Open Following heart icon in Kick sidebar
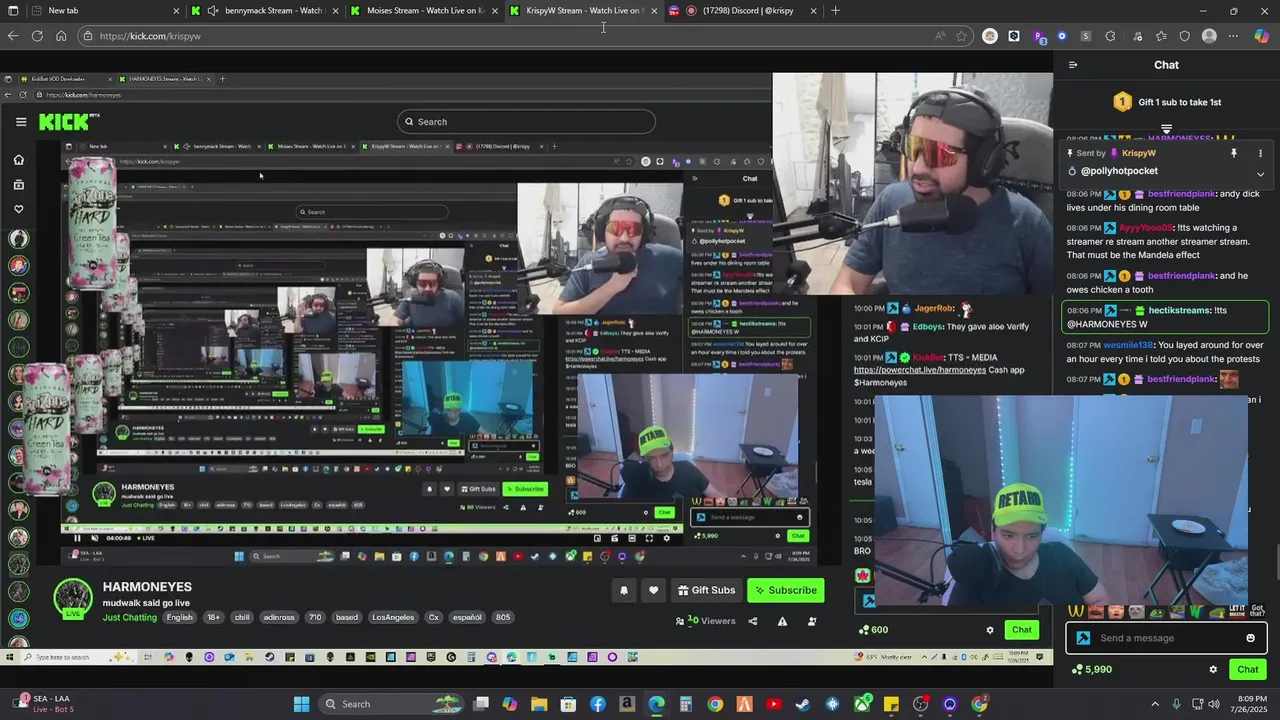 pos(18,209)
